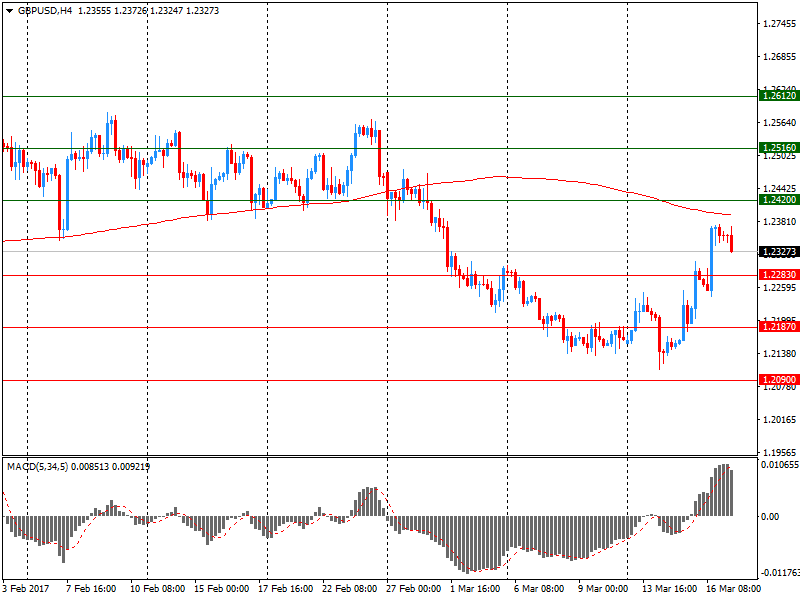Click the 27 Feb 00:00 time label
The image size is (800, 600).
pyautogui.click(x=413, y=588)
